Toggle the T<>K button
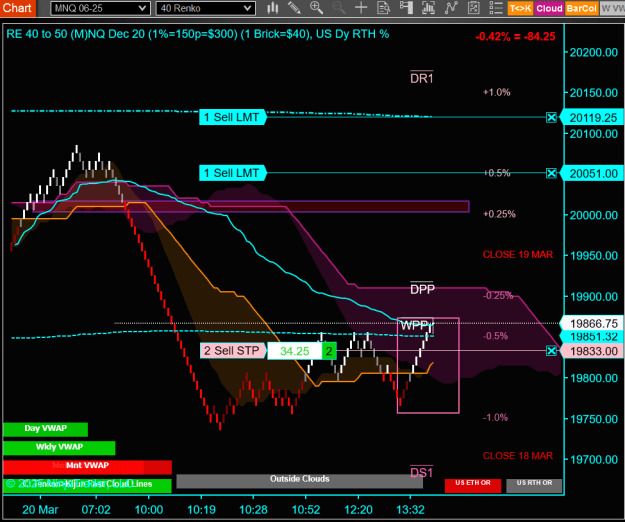This screenshot has width=625, height=522. pyautogui.click(x=520, y=8)
